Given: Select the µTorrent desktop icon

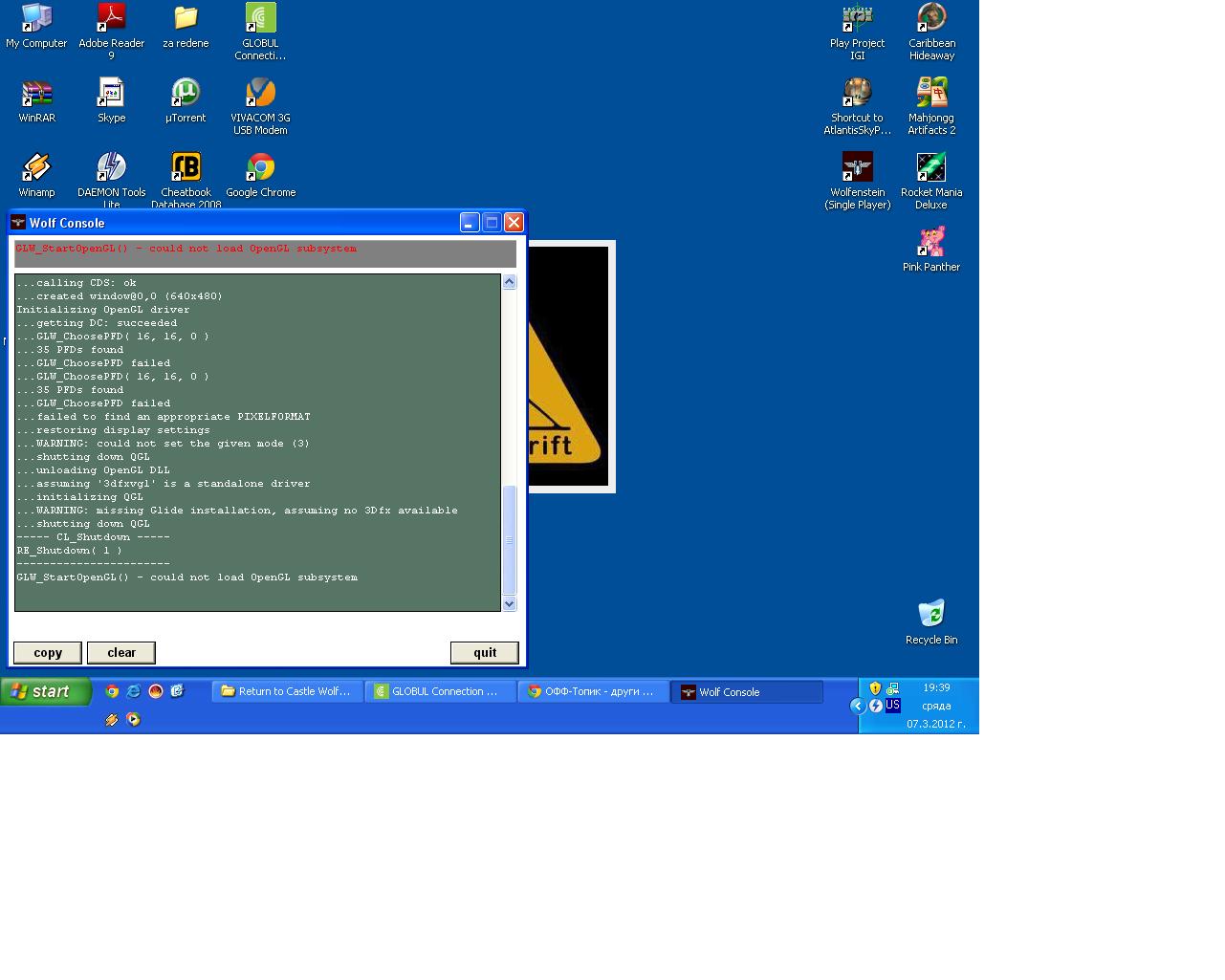Looking at the screenshot, I should 186,94.
